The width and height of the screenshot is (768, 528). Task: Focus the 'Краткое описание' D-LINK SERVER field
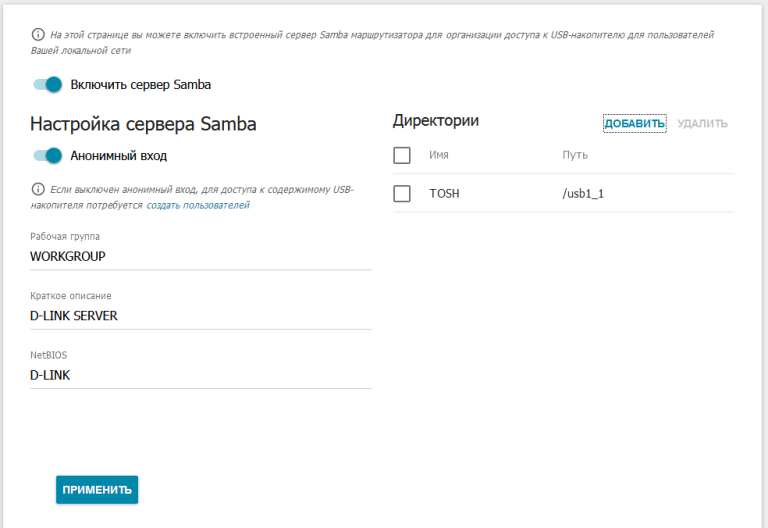pyautogui.click(x=201, y=316)
